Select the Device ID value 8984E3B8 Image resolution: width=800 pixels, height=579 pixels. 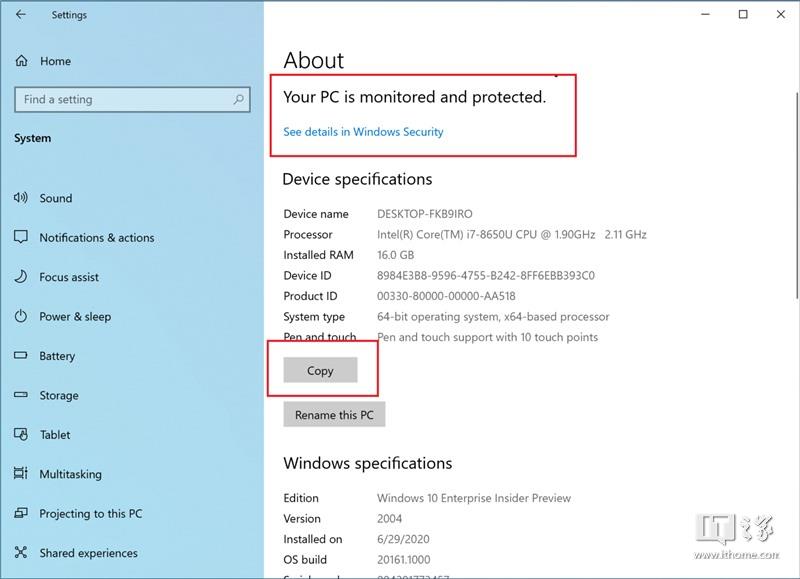click(x=486, y=275)
